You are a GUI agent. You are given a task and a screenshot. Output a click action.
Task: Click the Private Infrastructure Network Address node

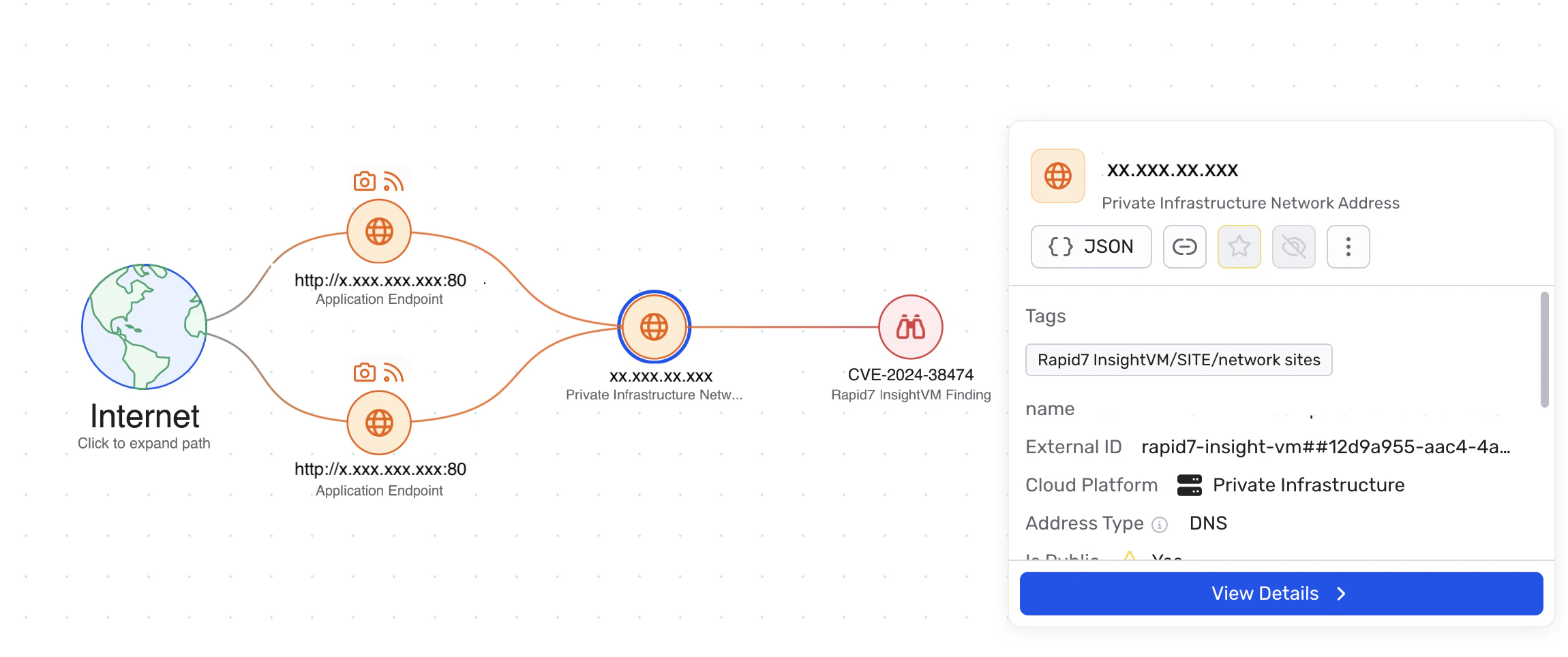click(654, 327)
